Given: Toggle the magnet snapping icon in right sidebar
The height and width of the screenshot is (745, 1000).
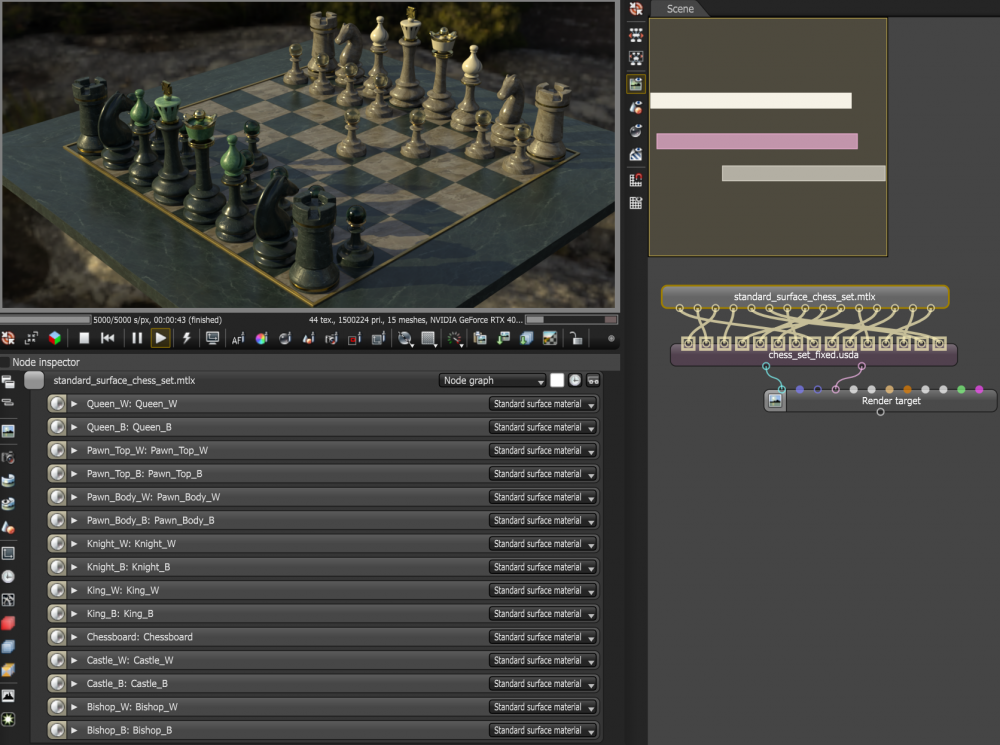Looking at the screenshot, I should pos(634,180).
